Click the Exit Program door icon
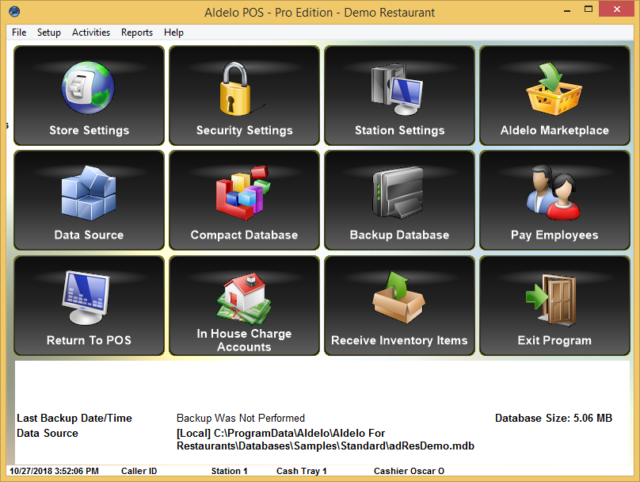Screen dimensions: 640x482 (554, 298)
